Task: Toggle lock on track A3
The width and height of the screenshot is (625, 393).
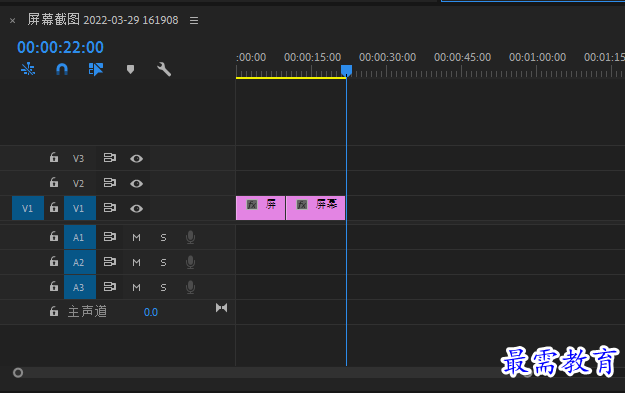Action: click(x=54, y=287)
